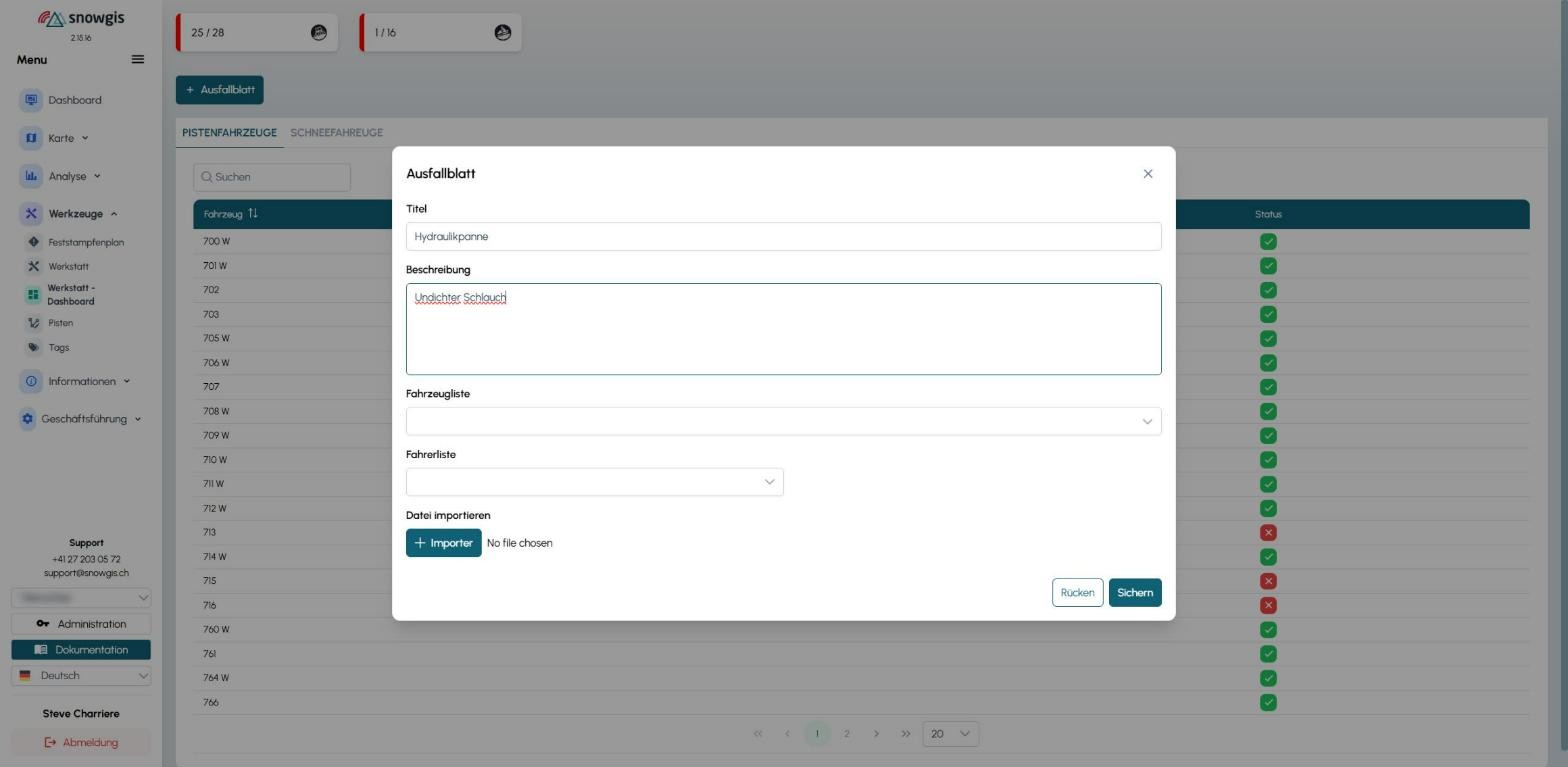
Task: Collapse the Werkzeuge submenu chevron
Action: pyautogui.click(x=114, y=214)
